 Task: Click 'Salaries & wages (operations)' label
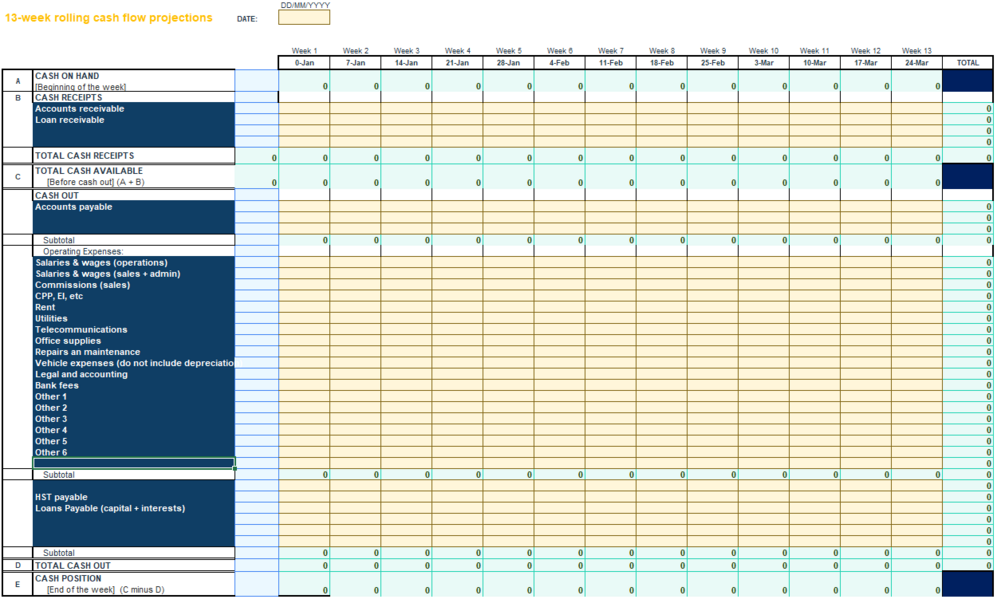click(x=101, y=263)
